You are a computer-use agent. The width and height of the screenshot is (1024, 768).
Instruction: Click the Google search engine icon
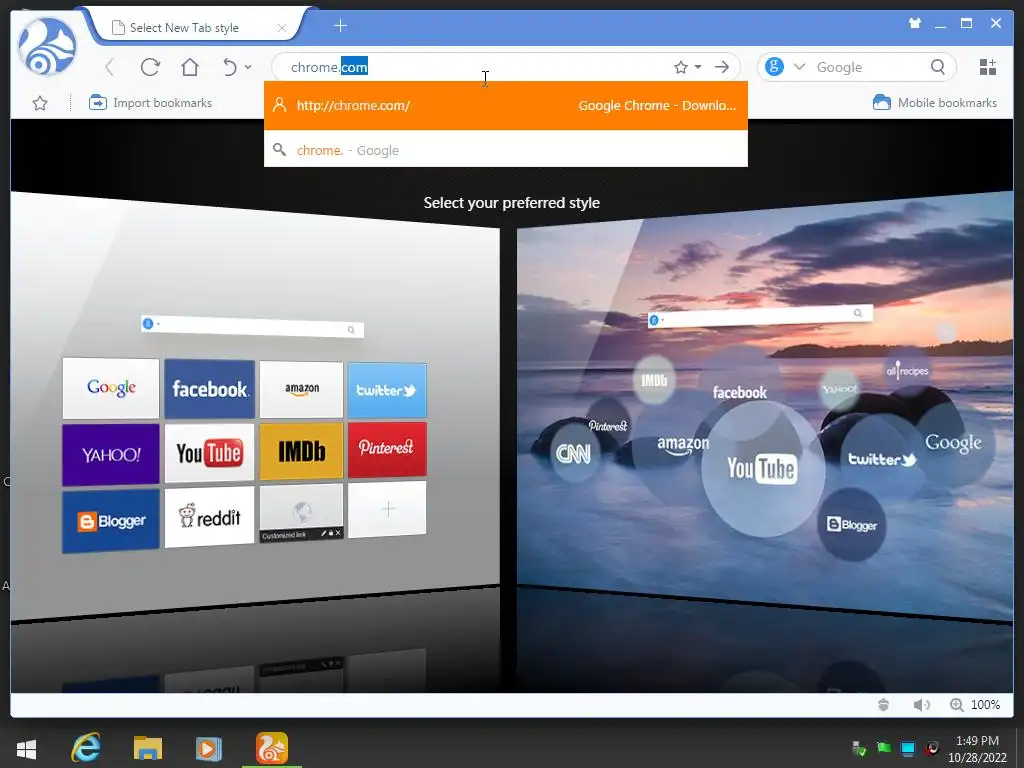775,67
